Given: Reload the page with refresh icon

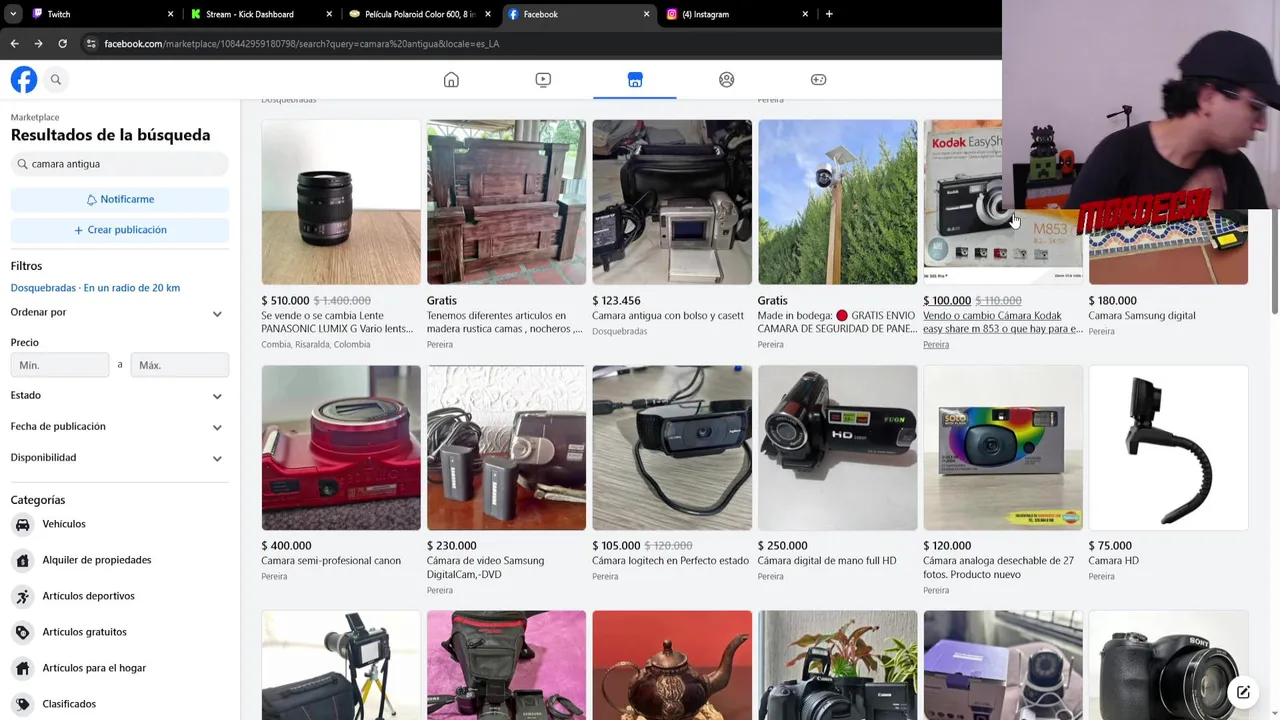Looking at the screenshot, I should (x=62, y=44).
